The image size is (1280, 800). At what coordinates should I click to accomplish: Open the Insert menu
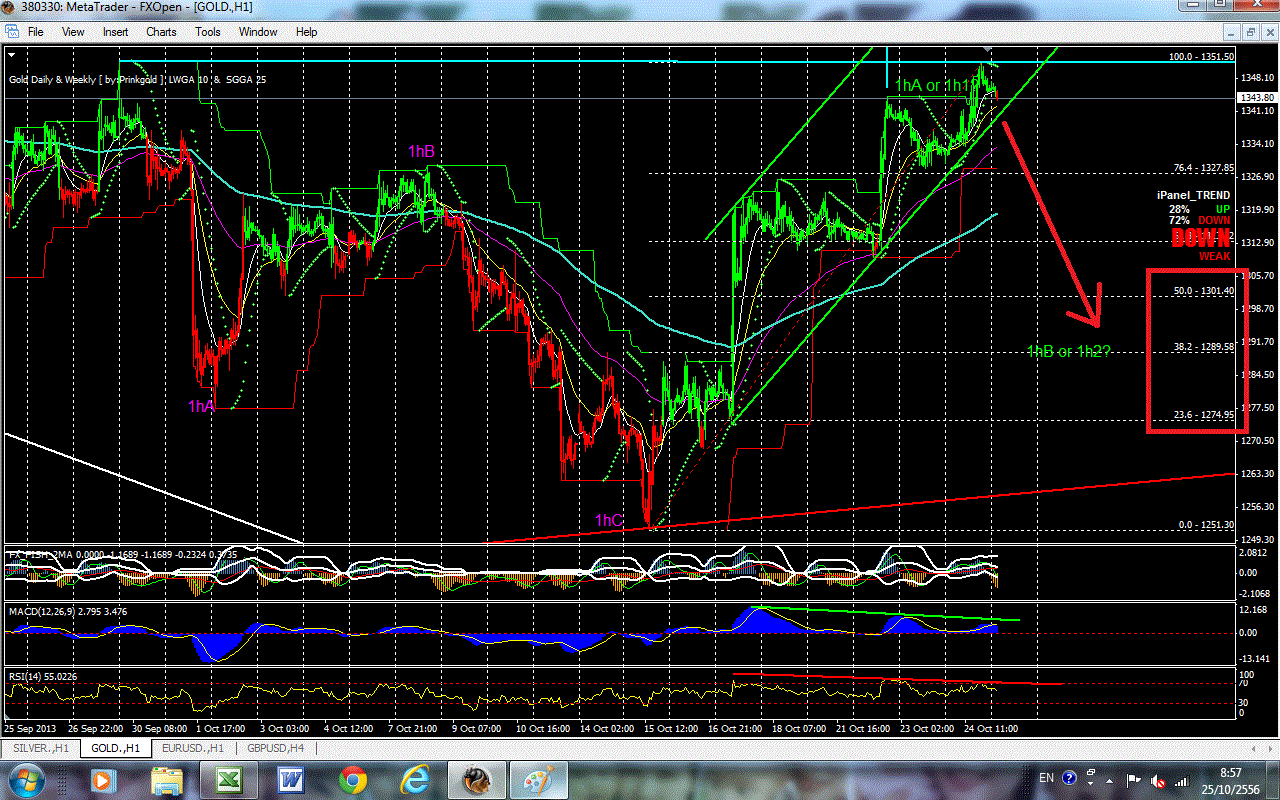click(115, 31)
